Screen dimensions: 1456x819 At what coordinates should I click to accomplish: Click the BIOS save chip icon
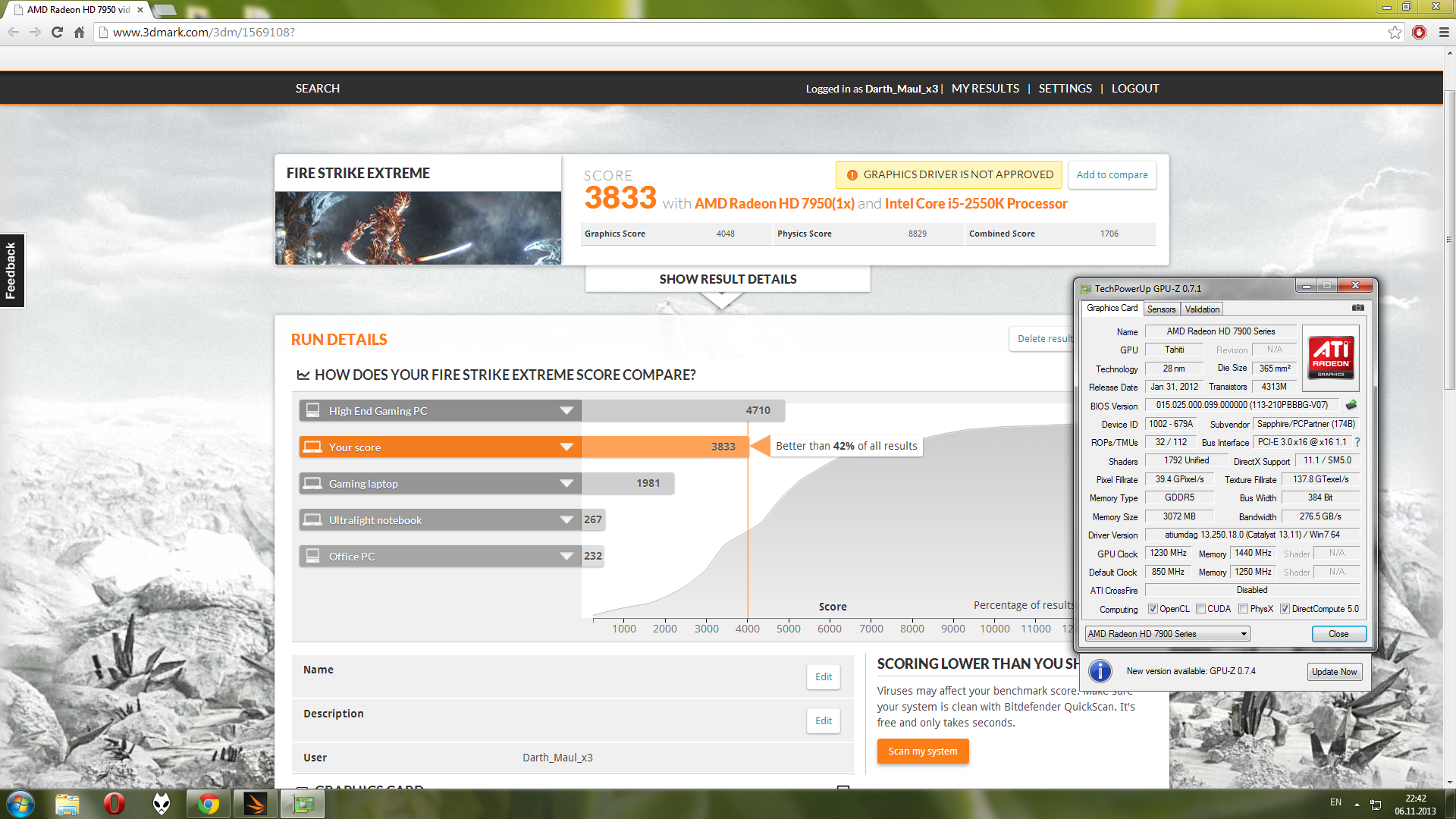tap(1351, 405)
